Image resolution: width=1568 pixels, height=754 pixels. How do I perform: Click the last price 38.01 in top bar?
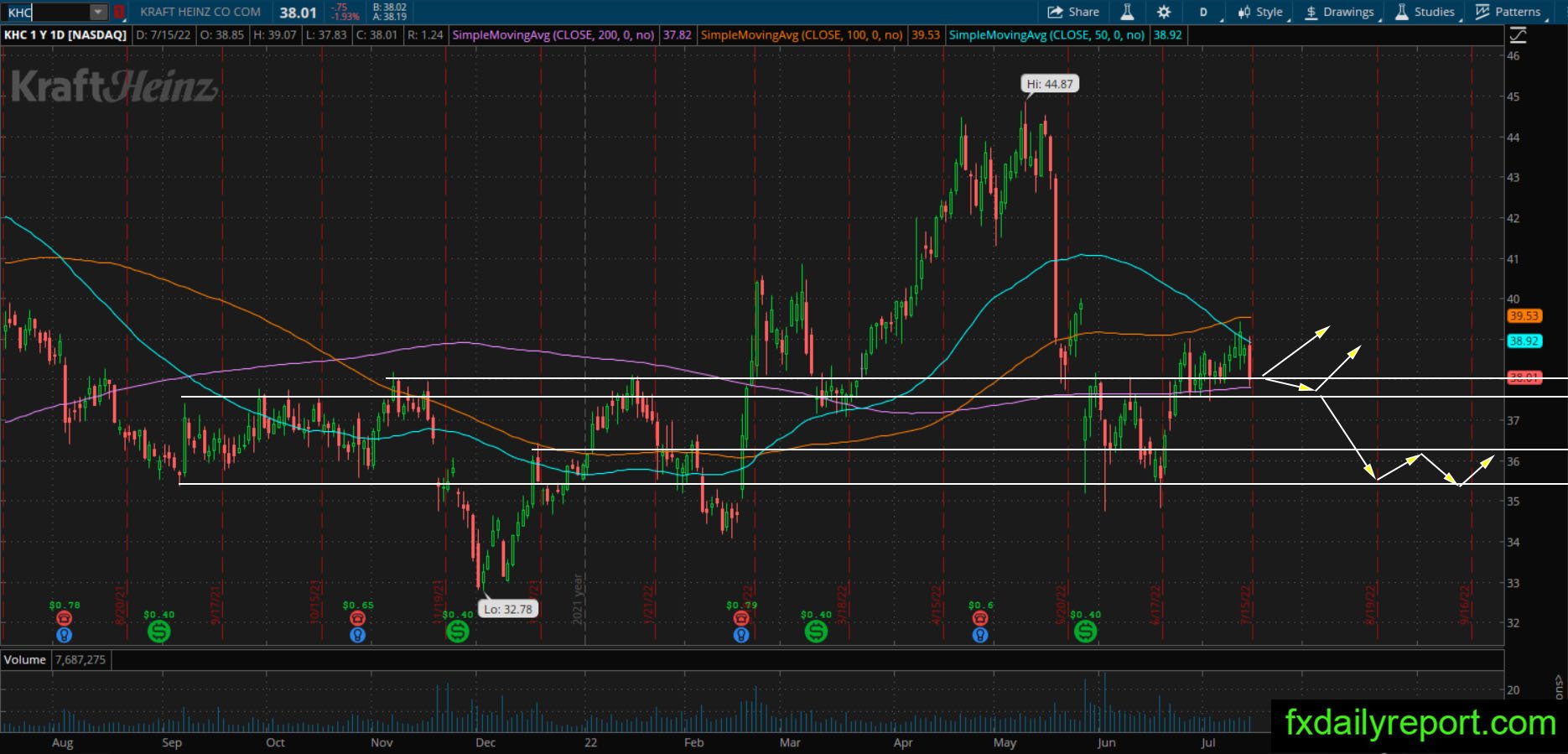[298, 13]
